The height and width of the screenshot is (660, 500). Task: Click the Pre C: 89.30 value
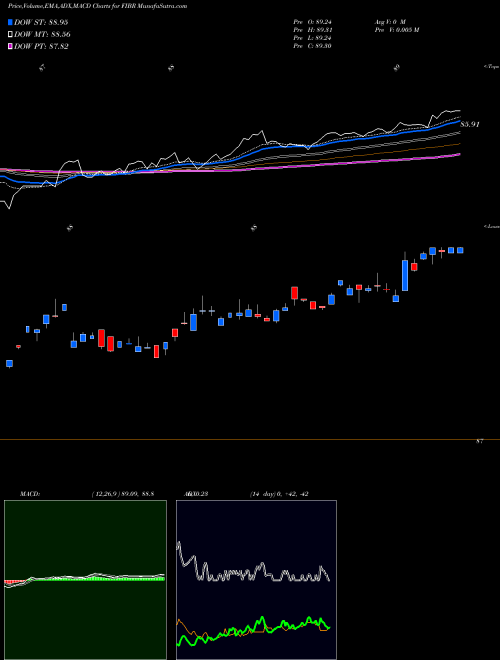(313, 46)
